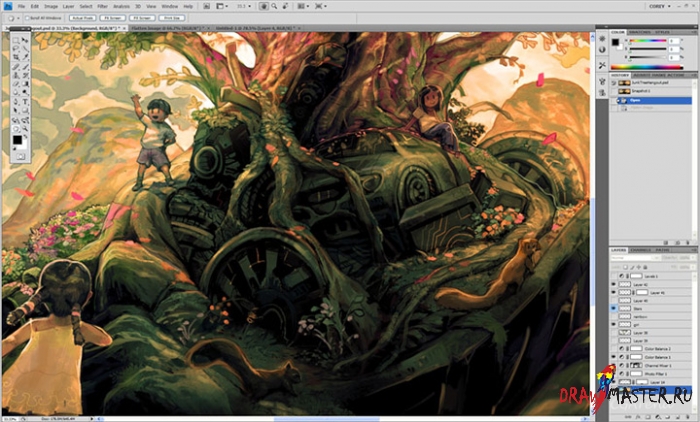Screen dimensions: 700x422
Task: Select the Eraser tool
Action: click(x=15, y=84)
